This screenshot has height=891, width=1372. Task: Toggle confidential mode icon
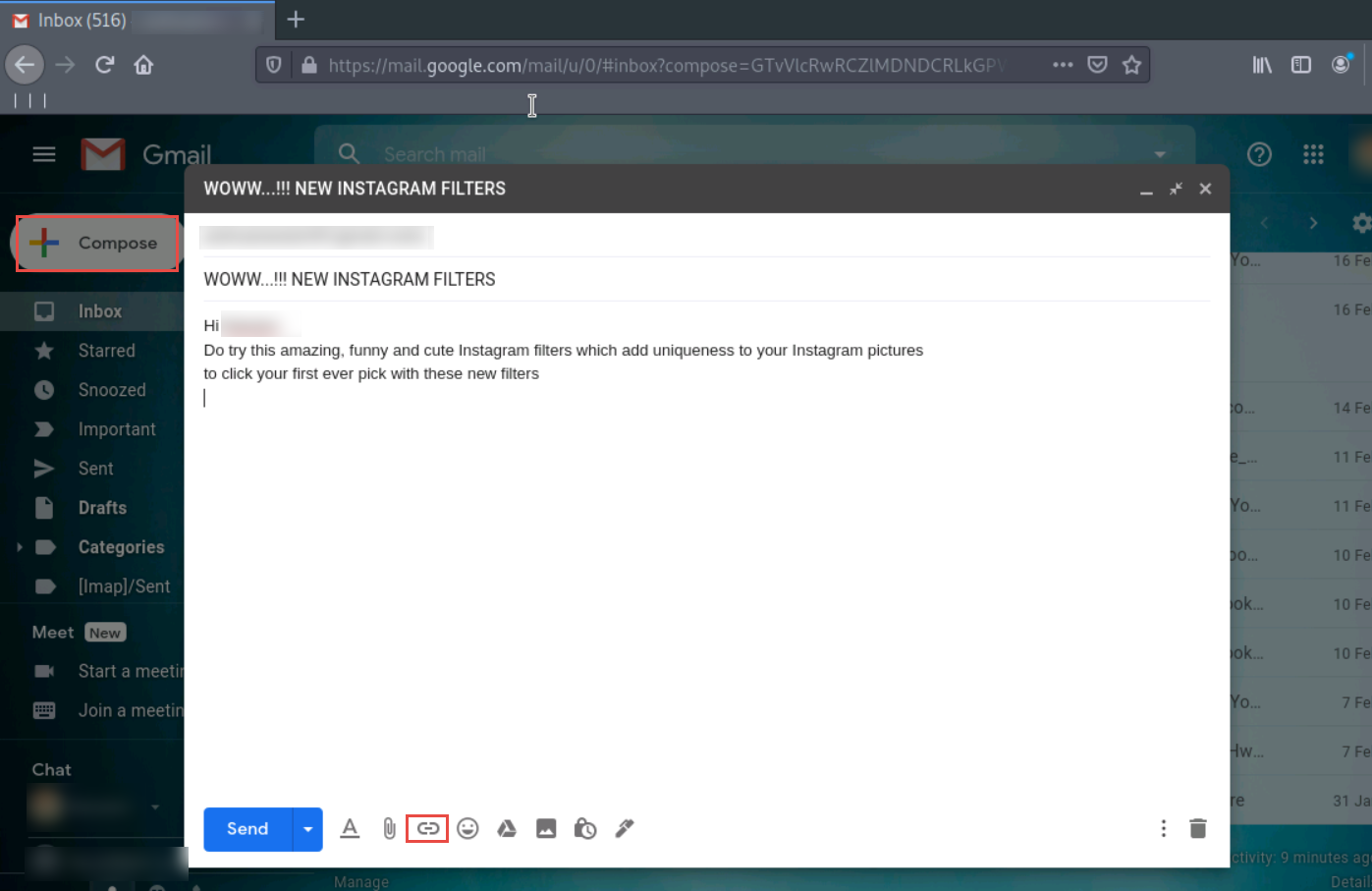[585, 829]
